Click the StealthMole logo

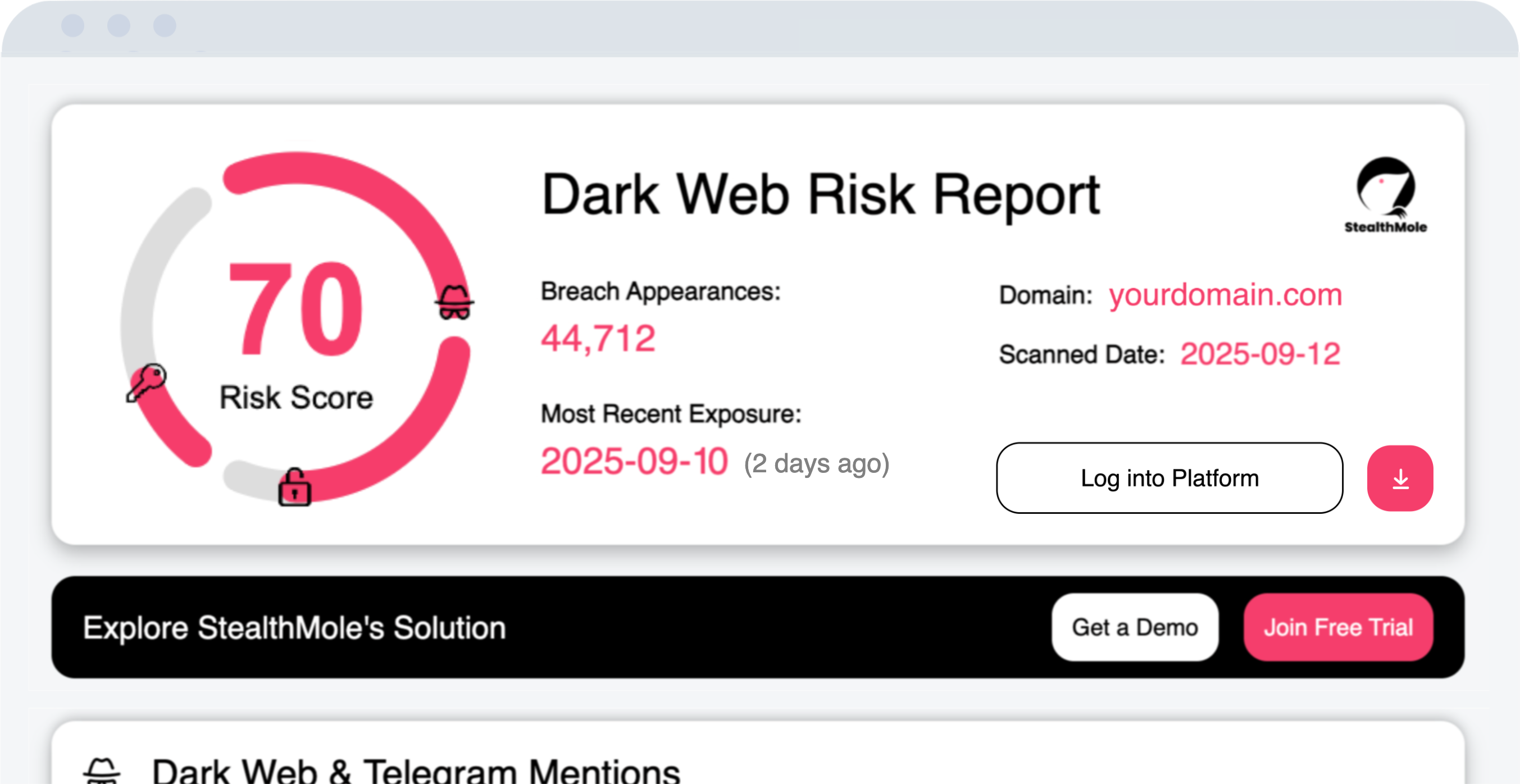pos(1385,195)
